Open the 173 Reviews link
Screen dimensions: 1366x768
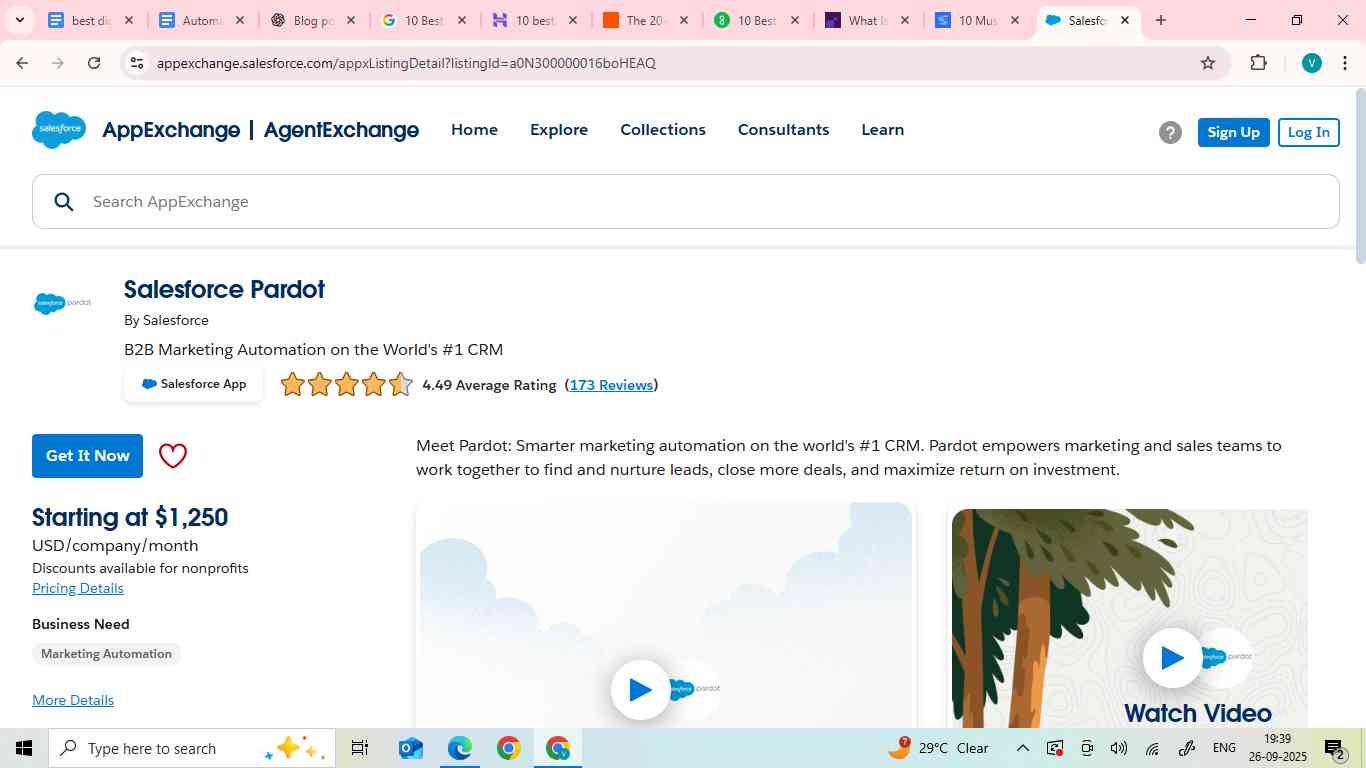(x=610, y=385)
